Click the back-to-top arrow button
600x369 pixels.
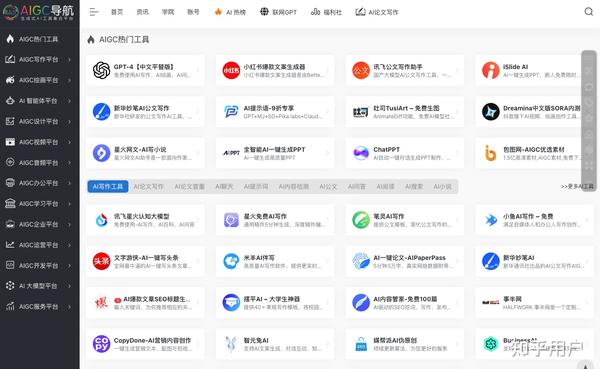[x=585, y=366]
